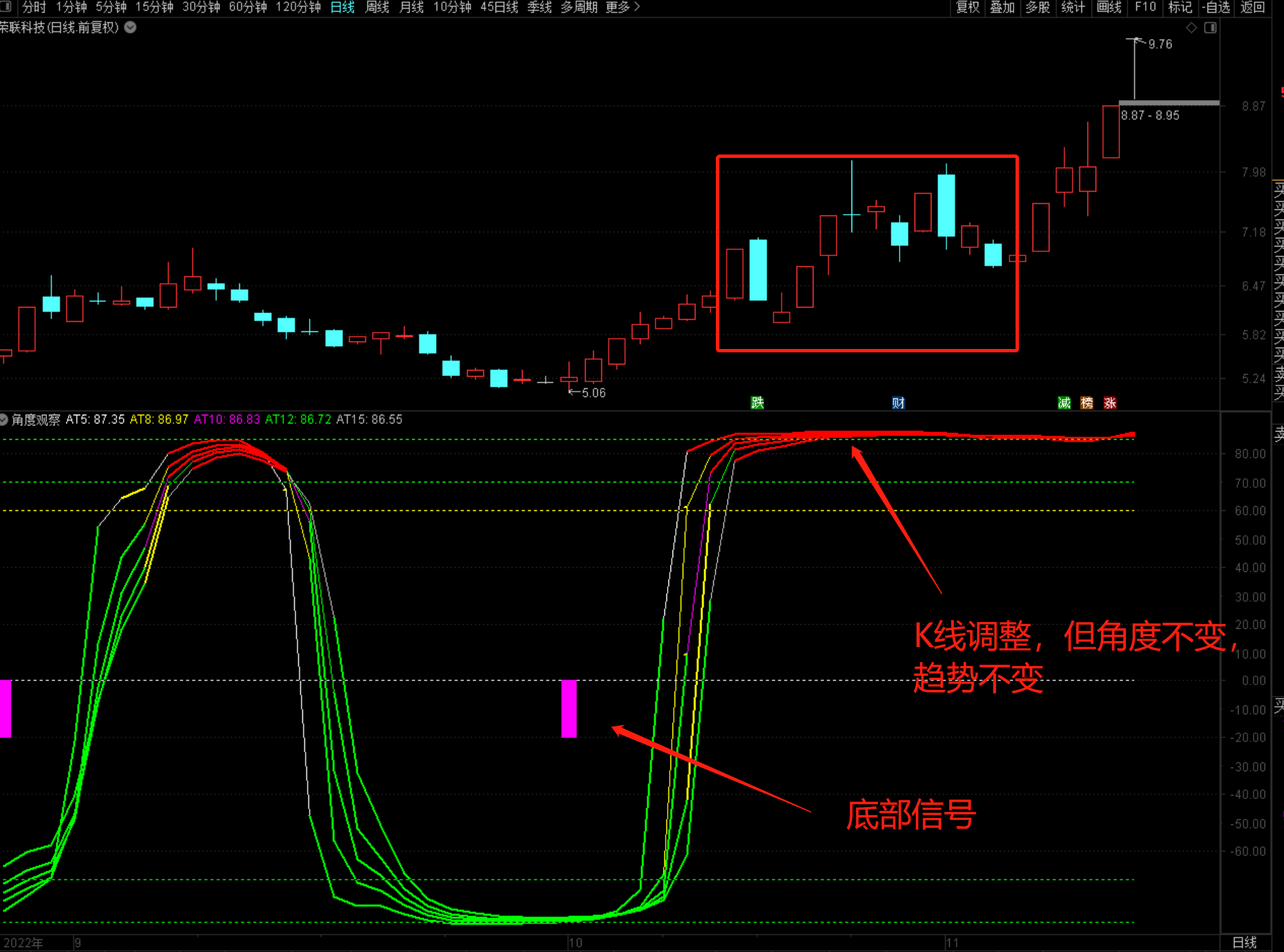1284x952 pixels.
Task: Expand 更多 period options
Action: (622, 7)
